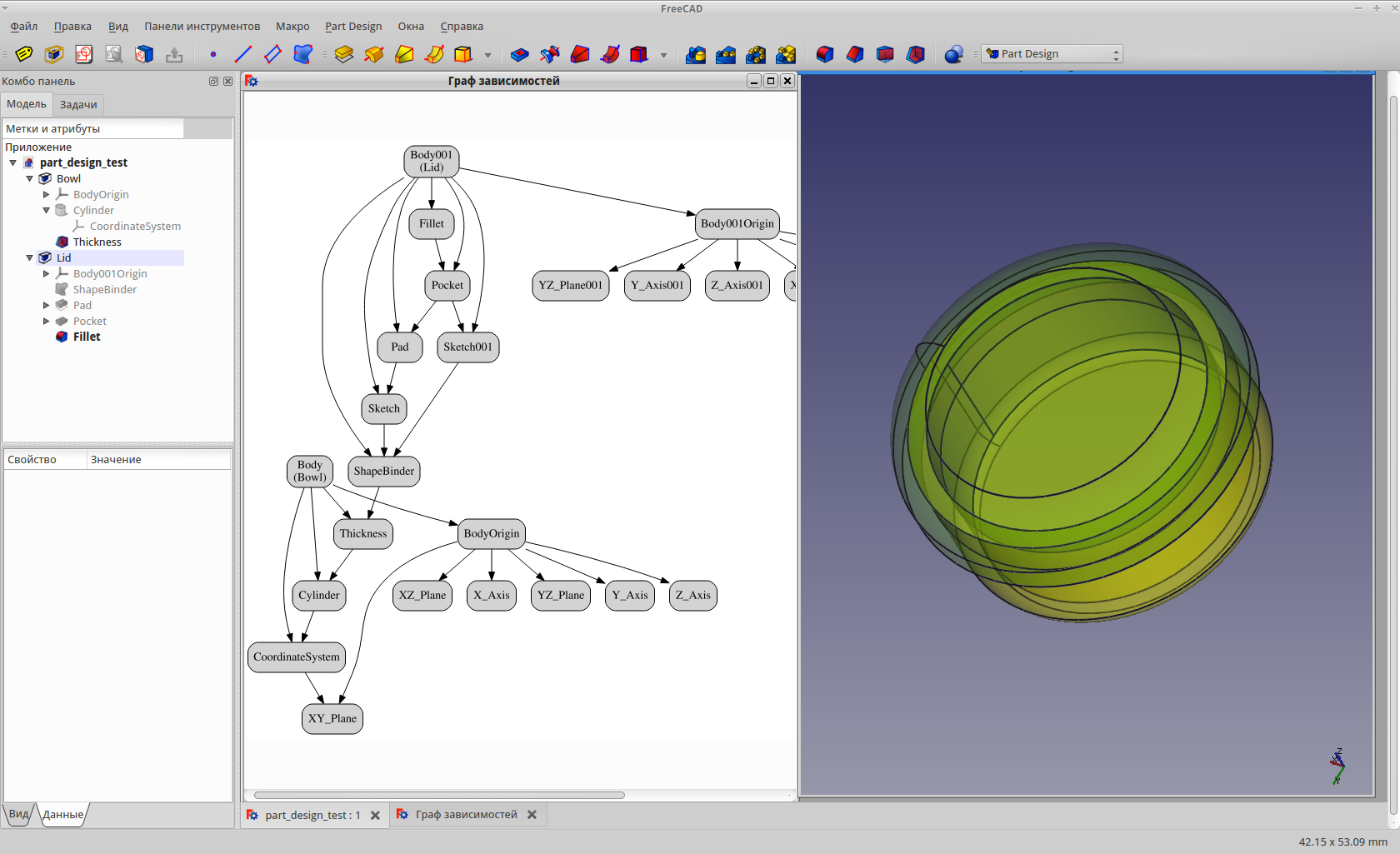Select the Thickness tool
Image resolution: width=1400 pixels, height=854 pixels.
[916, 54]
